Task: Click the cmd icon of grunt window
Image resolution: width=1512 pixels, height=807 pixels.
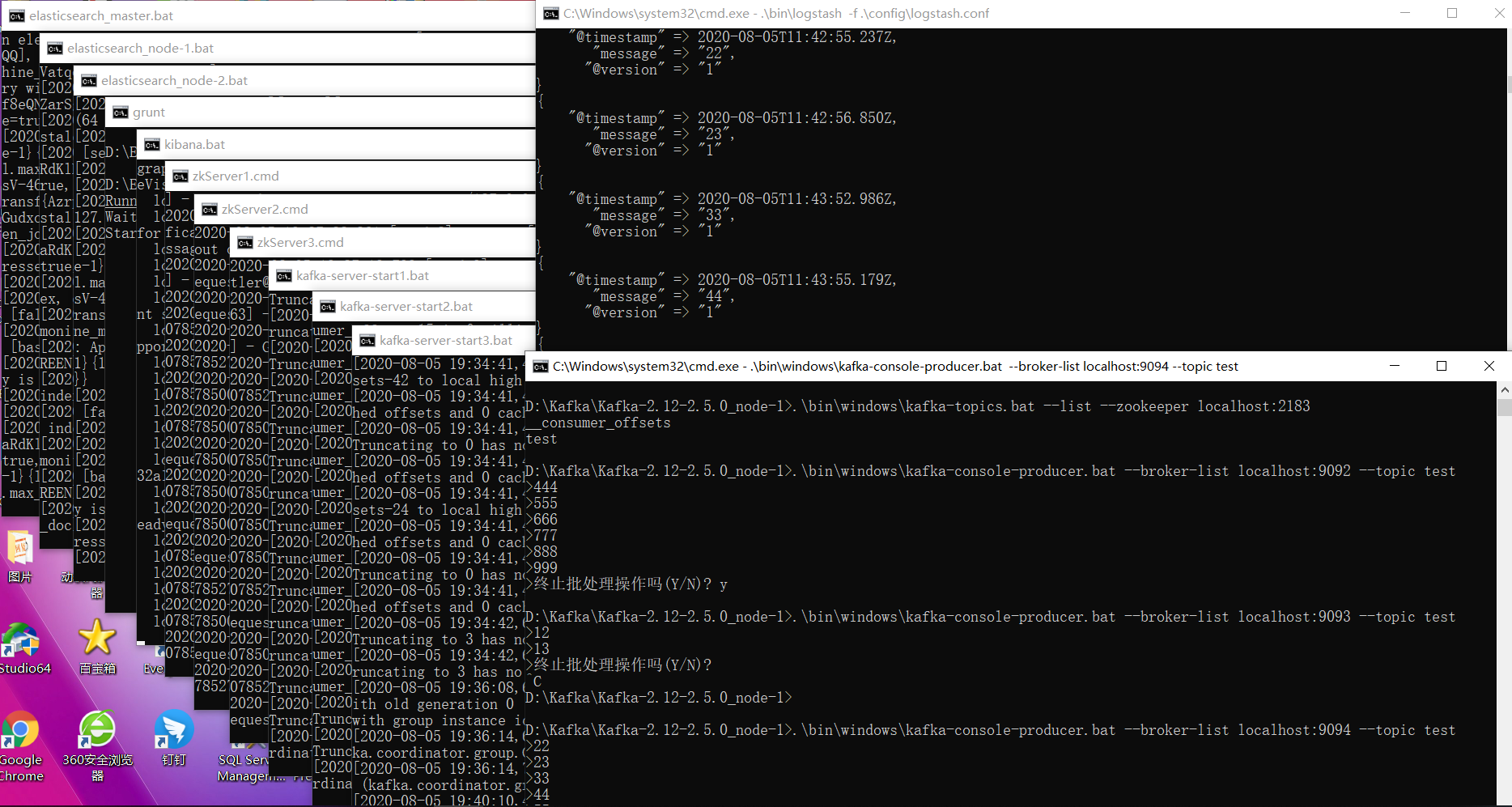Action: [121, 113]
